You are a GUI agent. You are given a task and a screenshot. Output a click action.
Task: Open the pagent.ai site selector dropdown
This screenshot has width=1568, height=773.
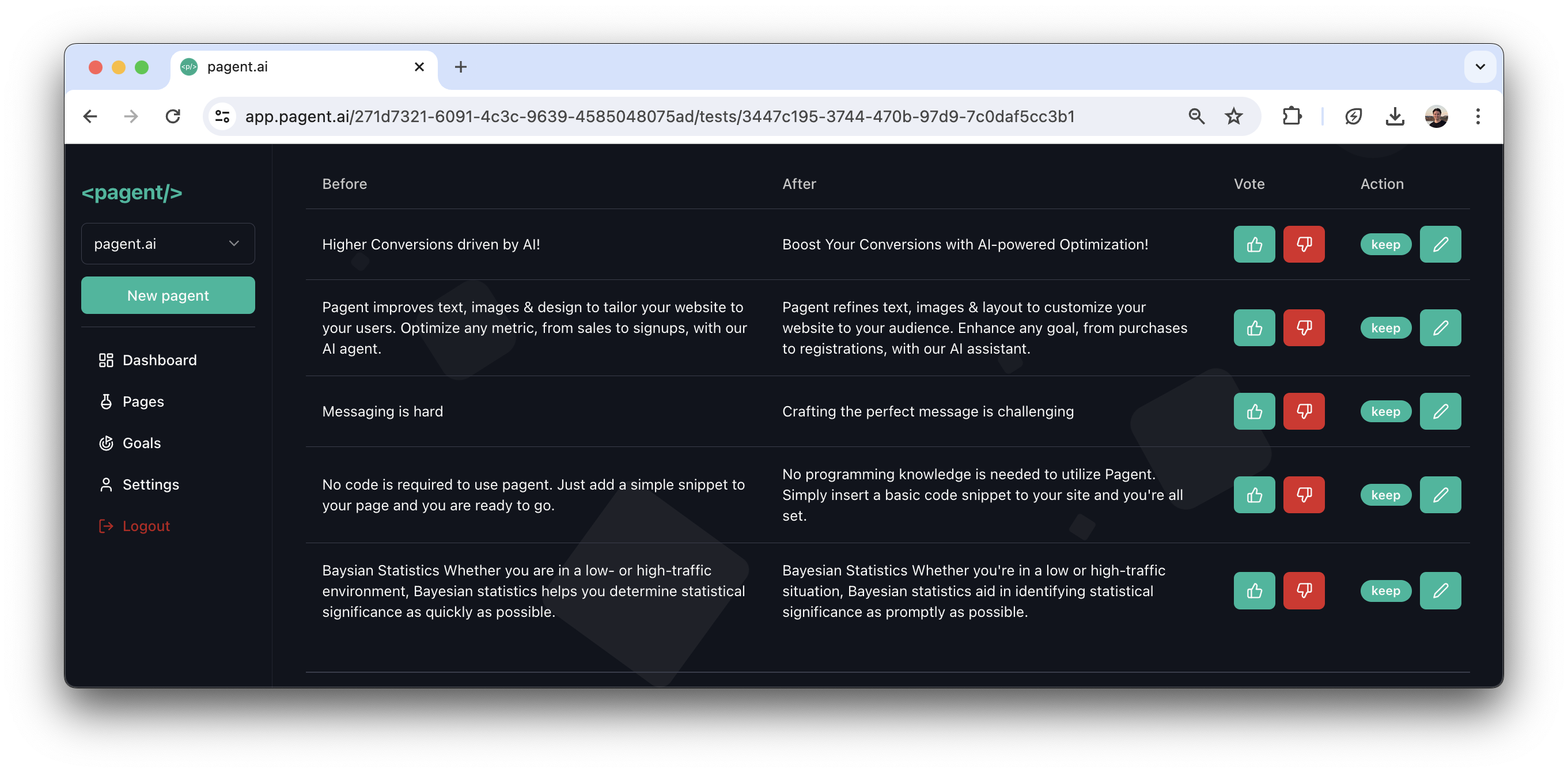168,244
